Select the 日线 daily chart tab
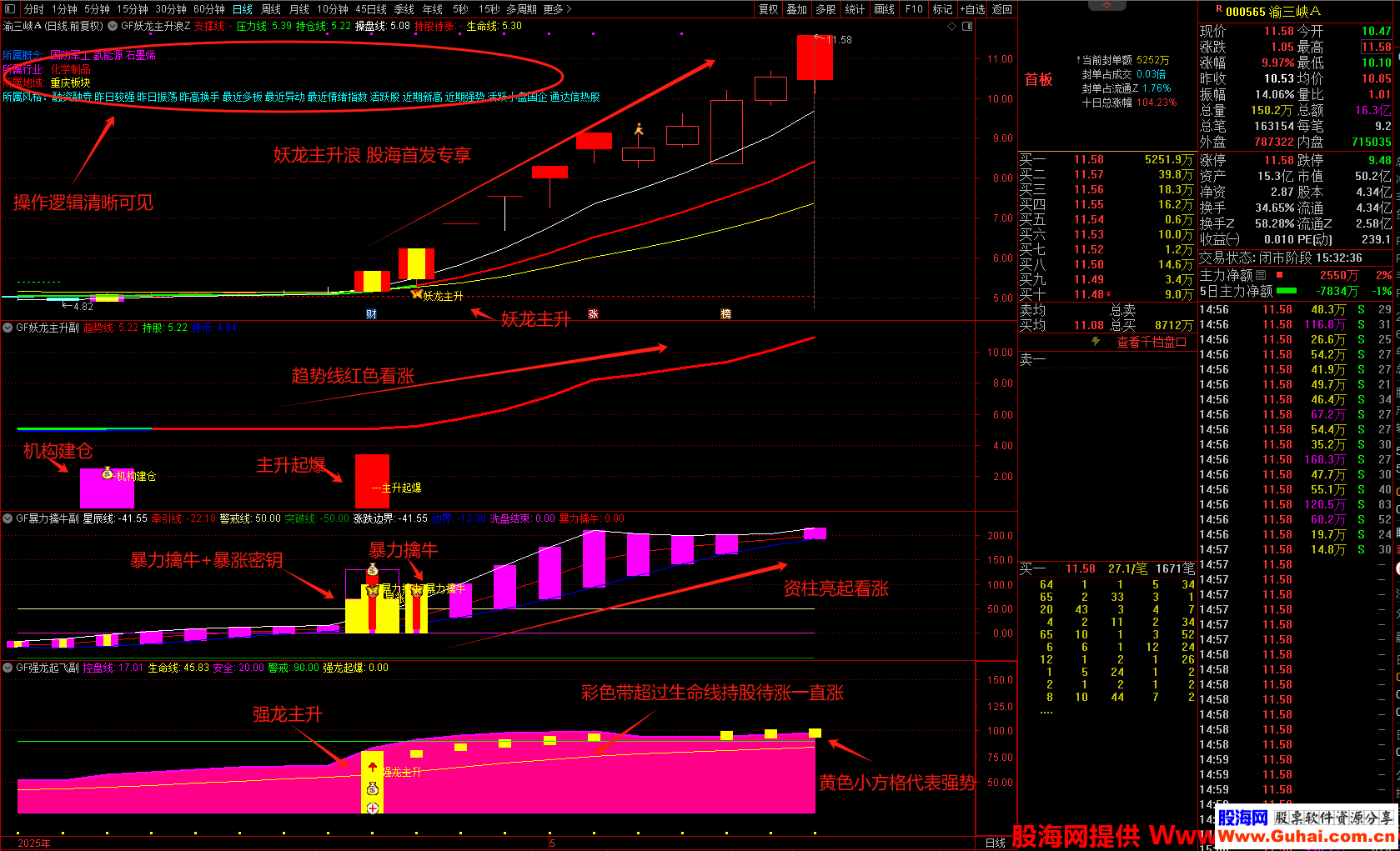 click(x=243, y=9)
